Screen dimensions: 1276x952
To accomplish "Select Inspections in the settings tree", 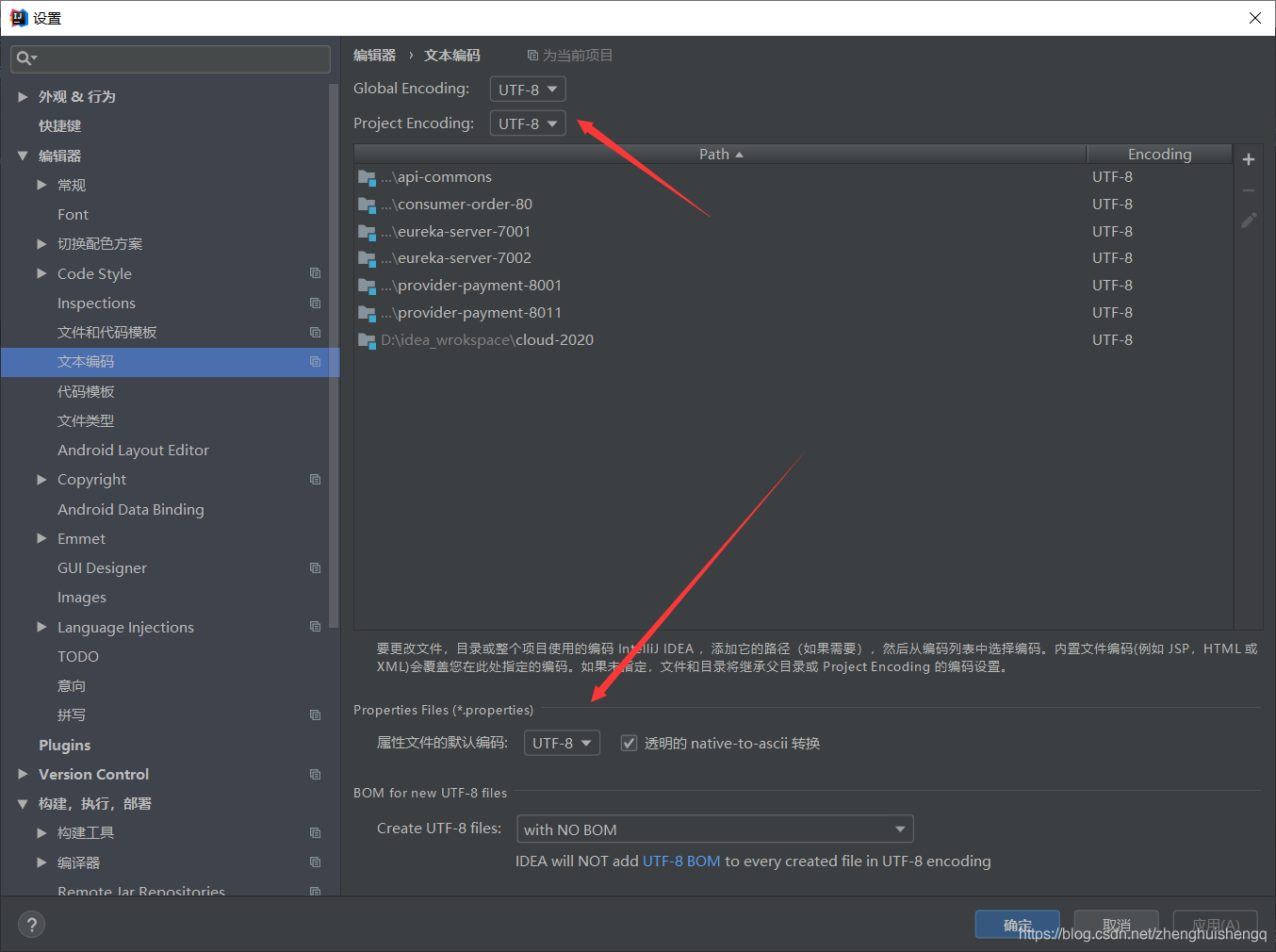I will coord(96,304).
